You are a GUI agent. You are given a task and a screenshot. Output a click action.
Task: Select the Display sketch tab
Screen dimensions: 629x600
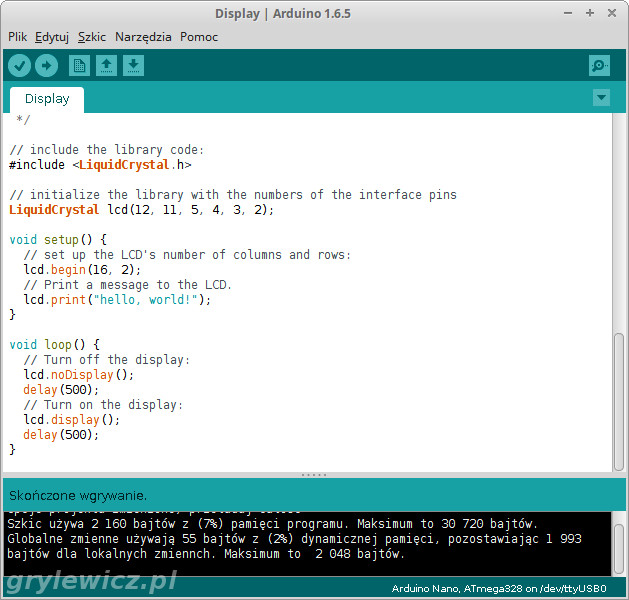[x=47, y=99]
